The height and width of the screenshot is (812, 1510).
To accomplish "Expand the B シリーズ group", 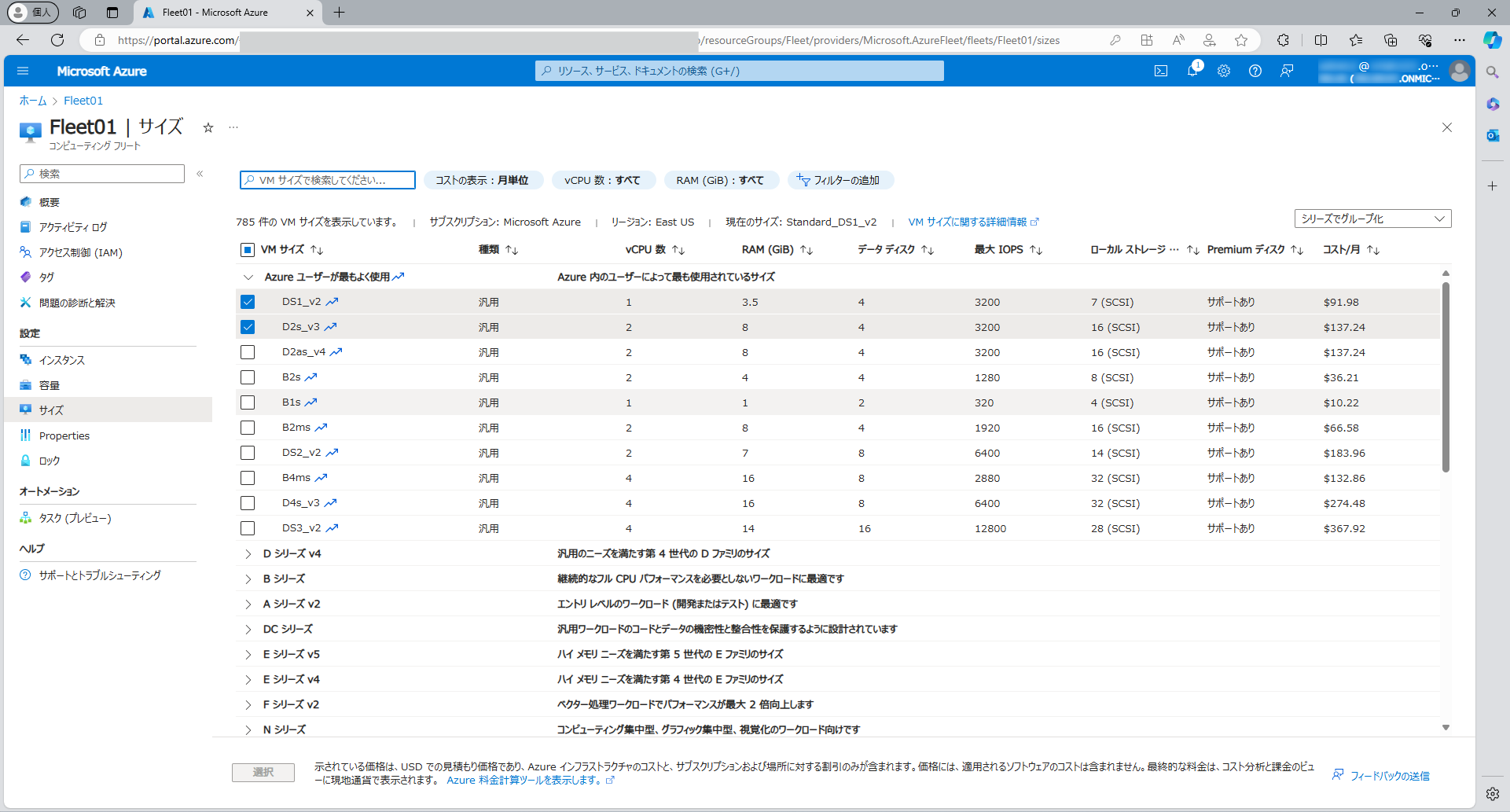I will (x=248, y=579).
